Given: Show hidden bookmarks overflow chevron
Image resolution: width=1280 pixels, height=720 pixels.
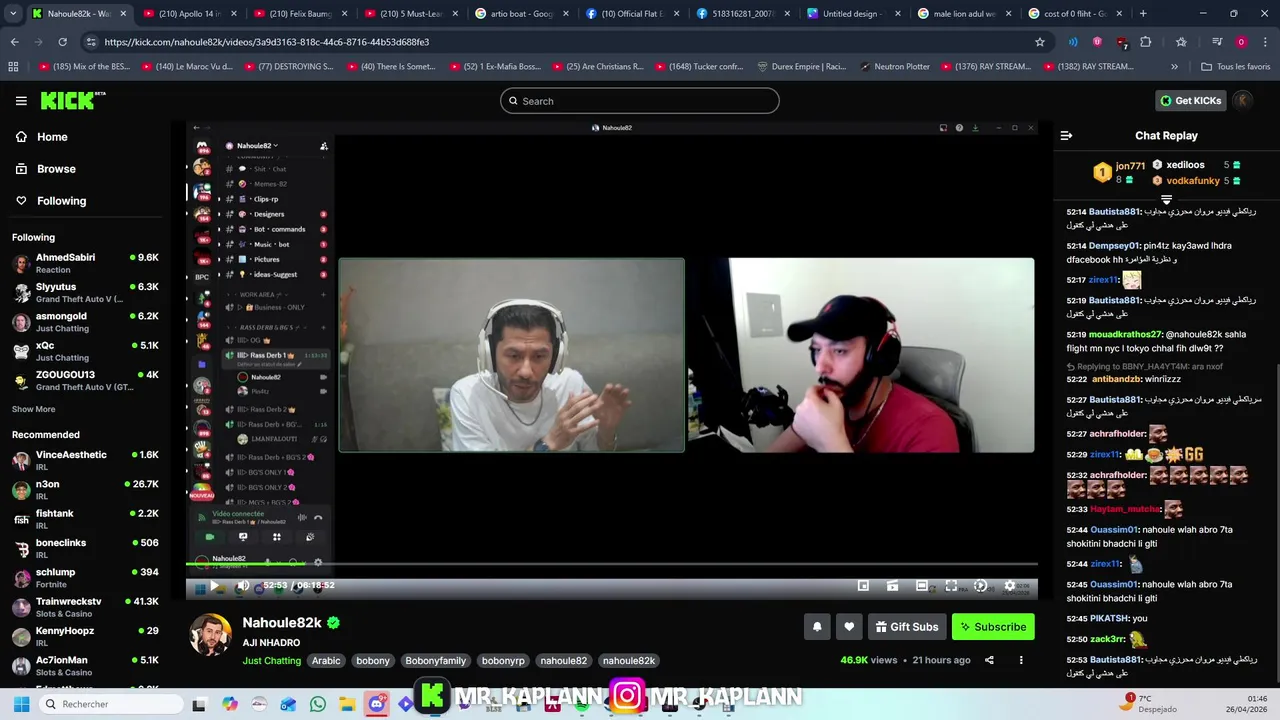Looking at the screenshot, I should [x=1174, y=67].
